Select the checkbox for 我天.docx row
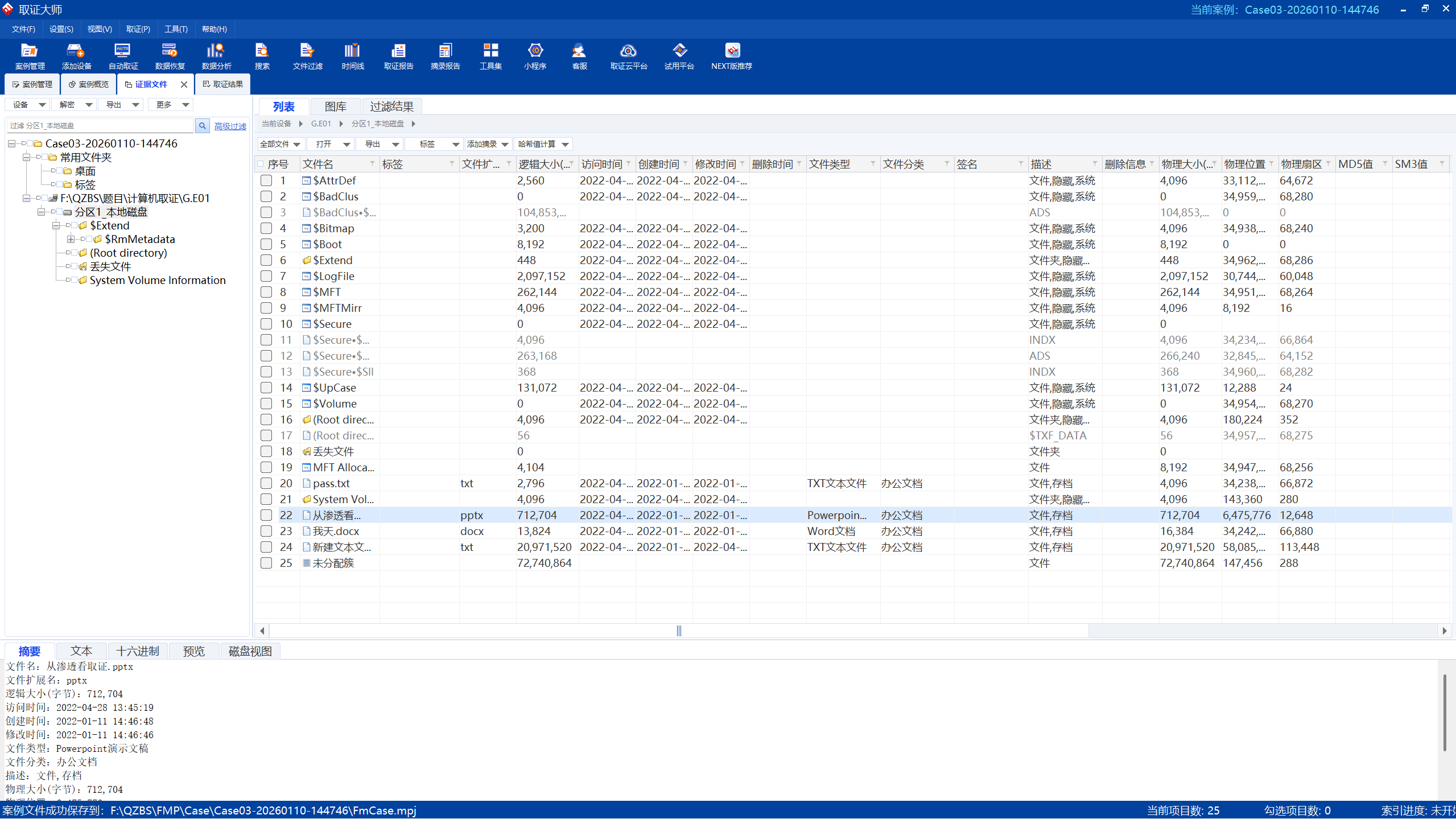The height and width of the screenshot is (819, 1456). [266, 531]
